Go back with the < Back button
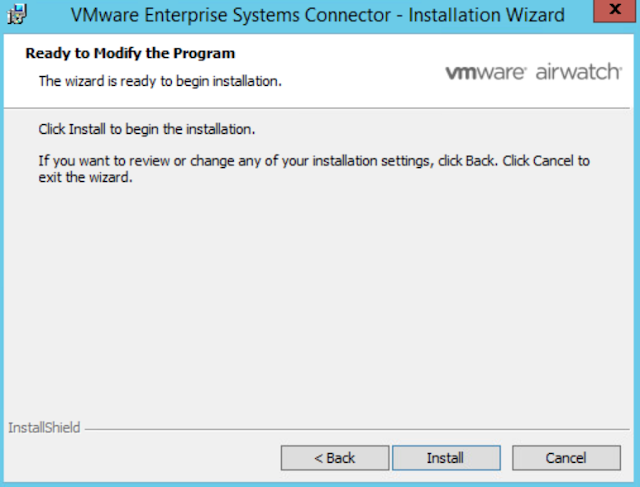This screenshot has width=640, height=487. (x=335, y=458)
